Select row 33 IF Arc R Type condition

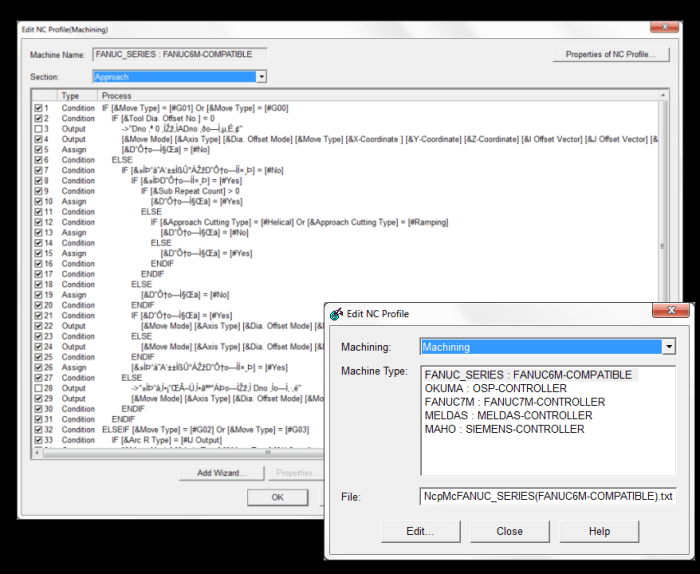166,440
